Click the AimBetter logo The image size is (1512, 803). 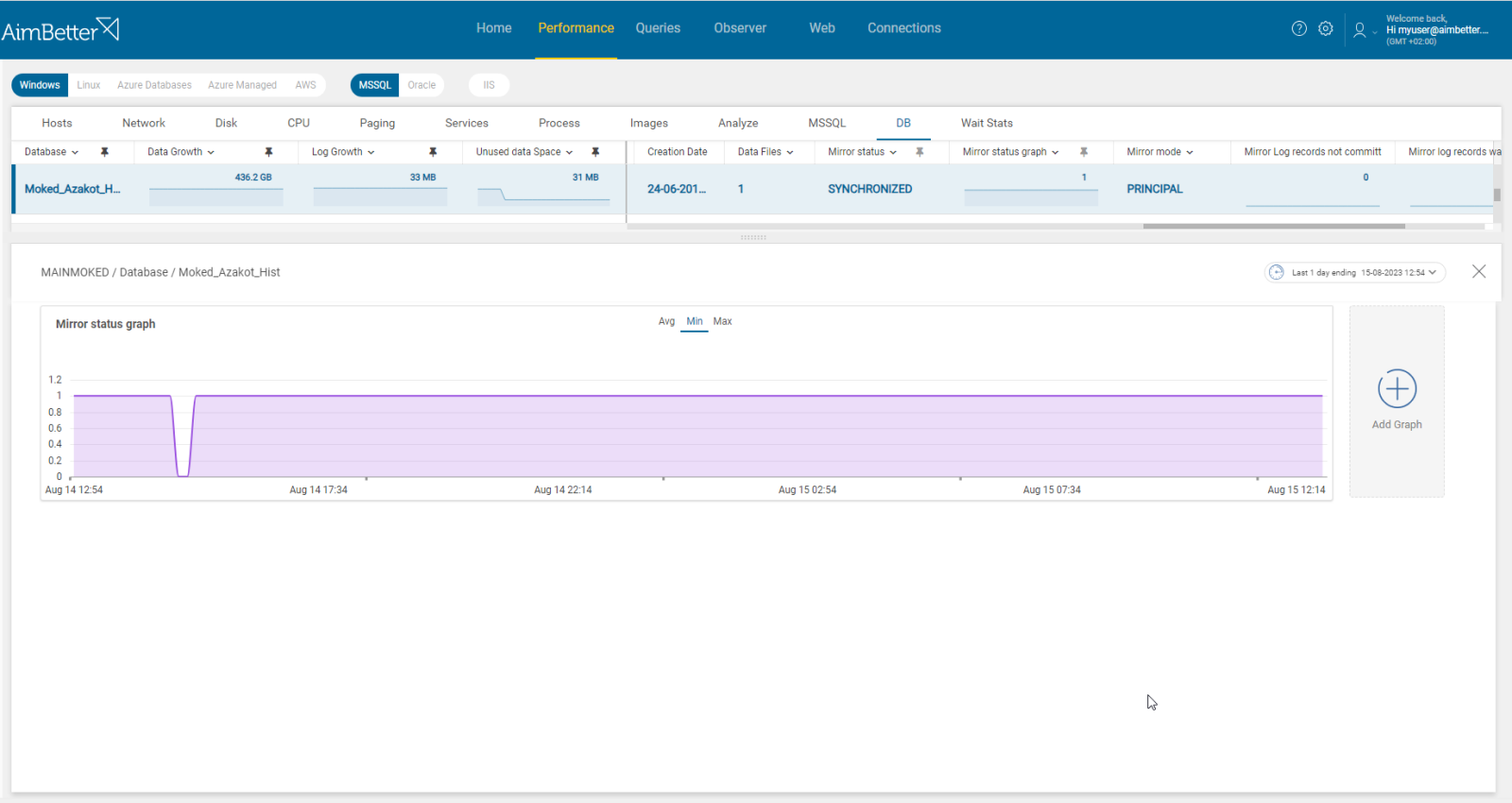(60, 29)
